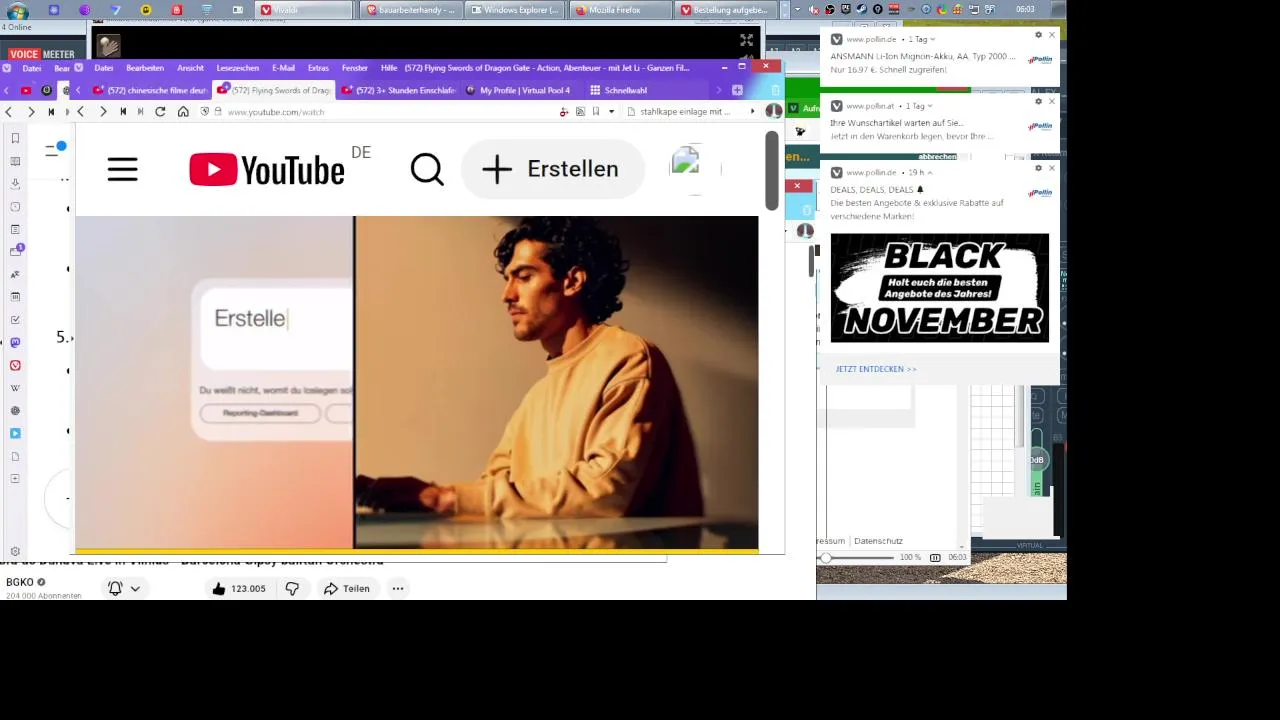1280x720 pixels.
Task: Click Datenschutz link in background window
Action: 878,541
